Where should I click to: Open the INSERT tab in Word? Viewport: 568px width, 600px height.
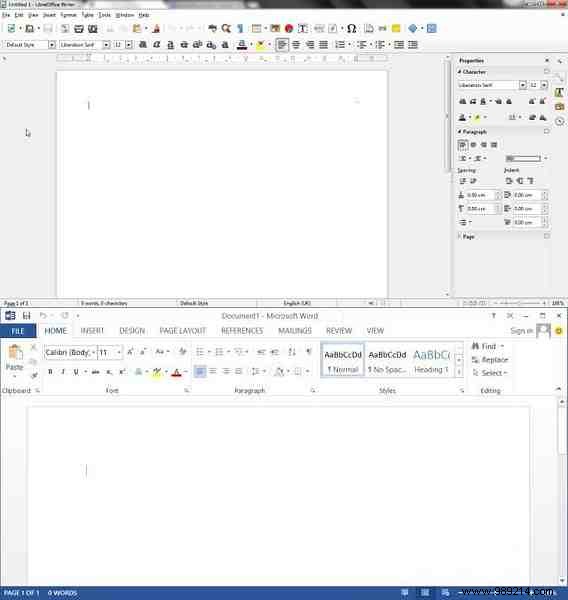[92, 331]
